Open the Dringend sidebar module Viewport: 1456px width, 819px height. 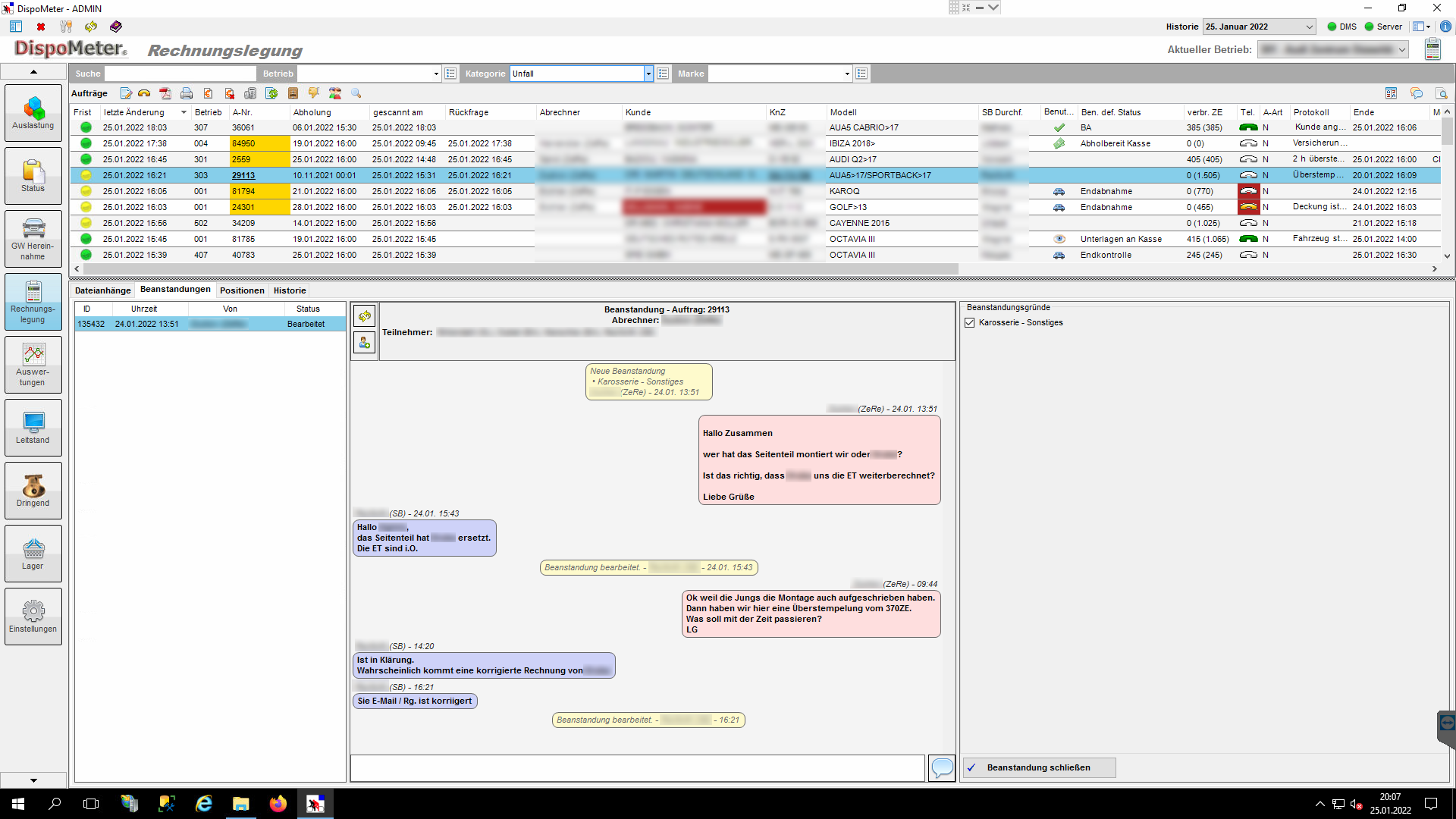pyautogui.click(x=33, y=490)
